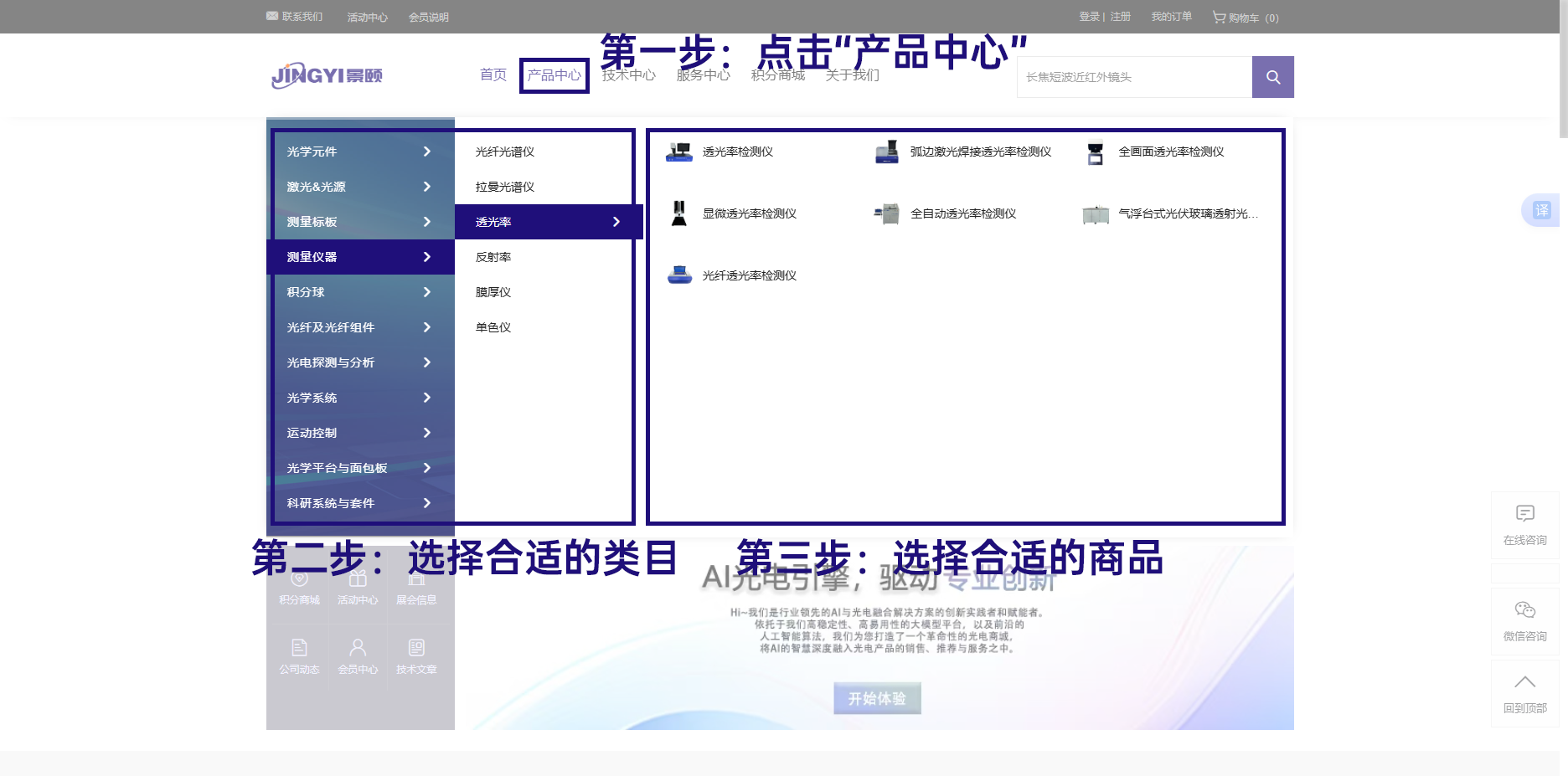Viewport: 1568px width, 776px height.
Task: Select 拉曼光谱仪 subcategory
Action: pos(505,187)
